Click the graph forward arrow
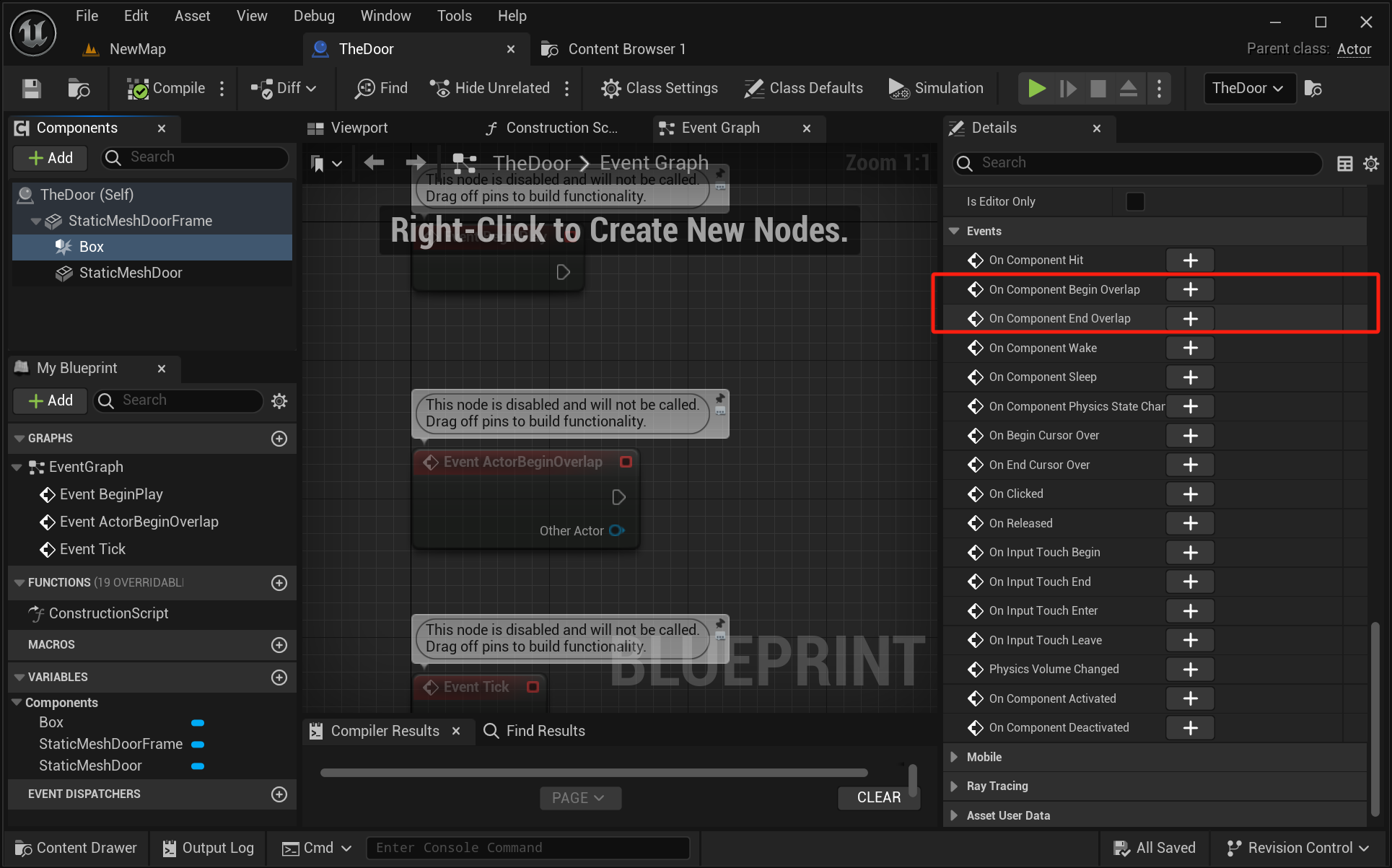 pos(416,163)
